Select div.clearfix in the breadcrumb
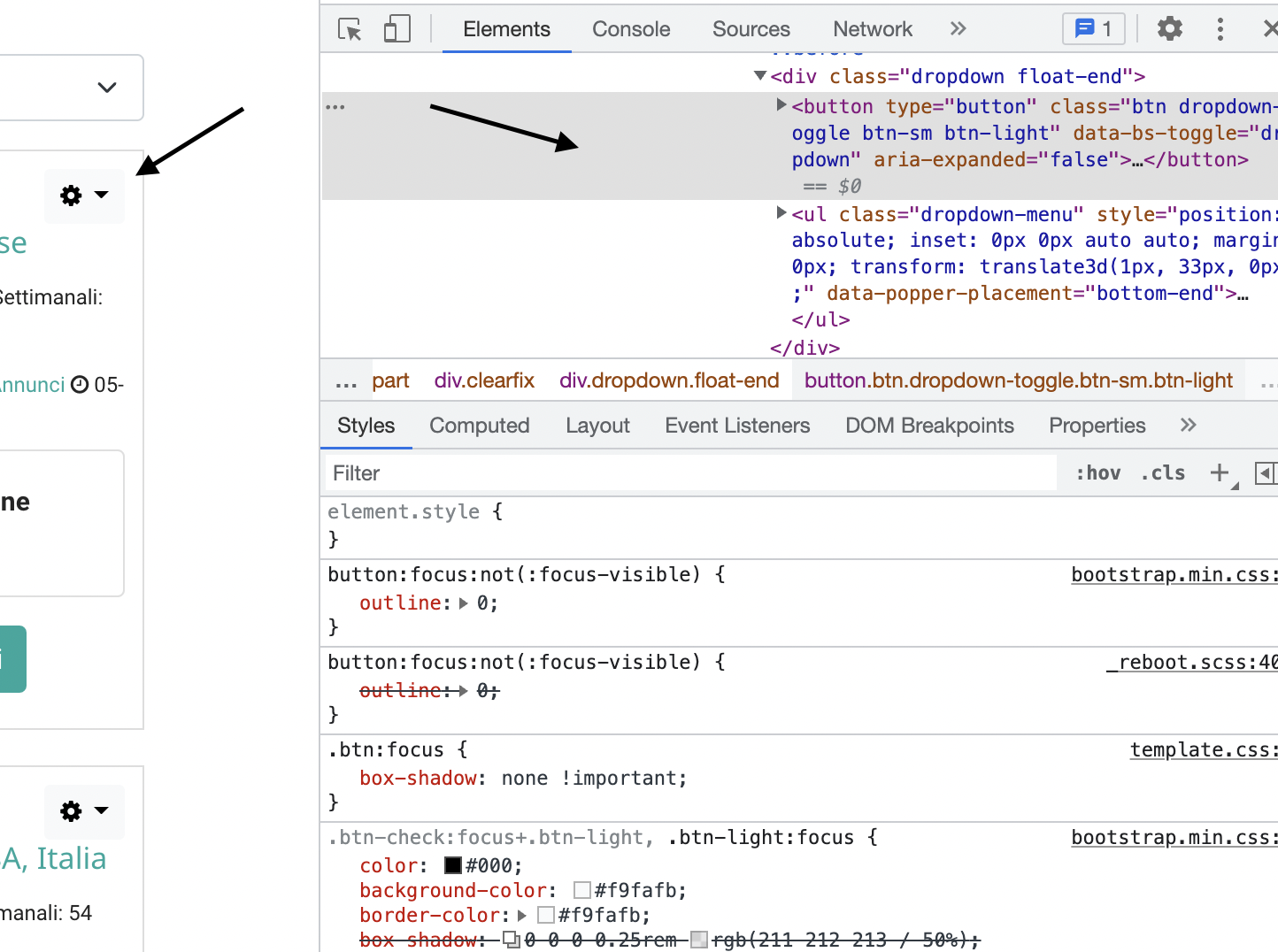 (x=484, y=380)
